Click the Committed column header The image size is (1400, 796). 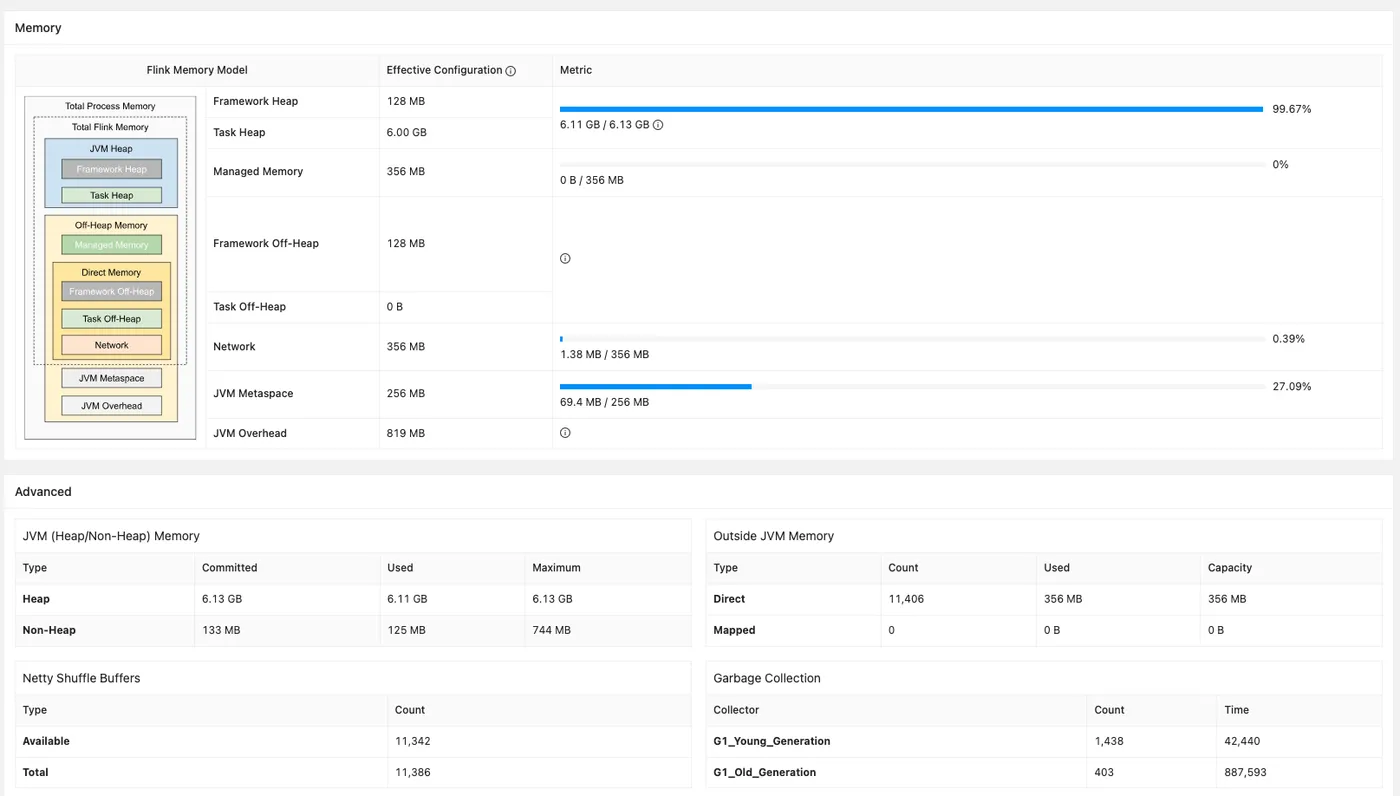pyautogui.click(x=230, y=568)
